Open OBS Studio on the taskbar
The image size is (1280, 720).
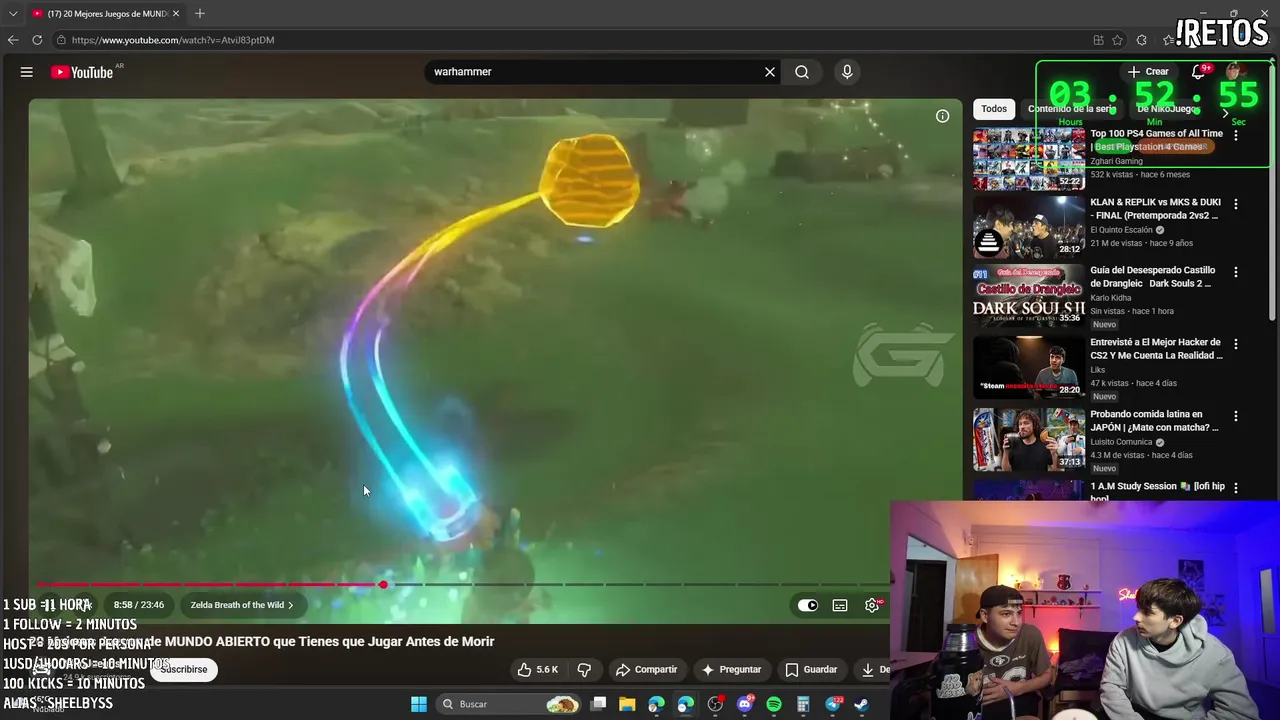[x=715, y=704]
